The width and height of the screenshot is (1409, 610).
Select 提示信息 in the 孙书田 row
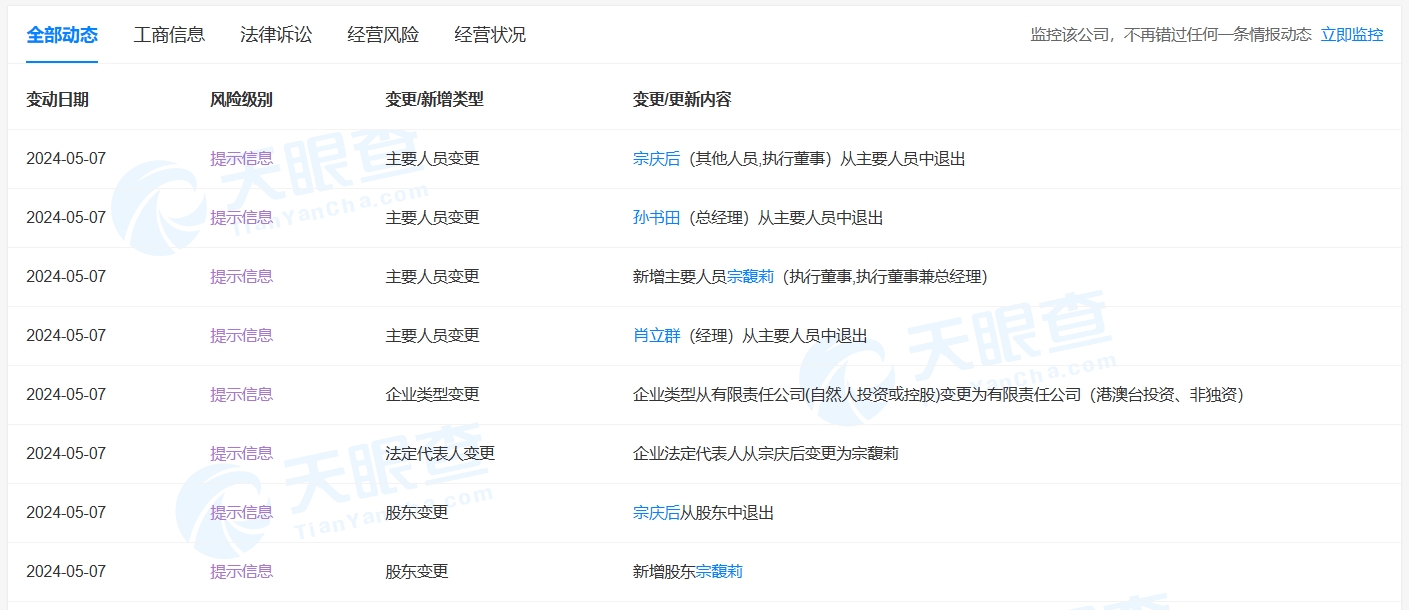pyautogui.click(x=241, y=217)
